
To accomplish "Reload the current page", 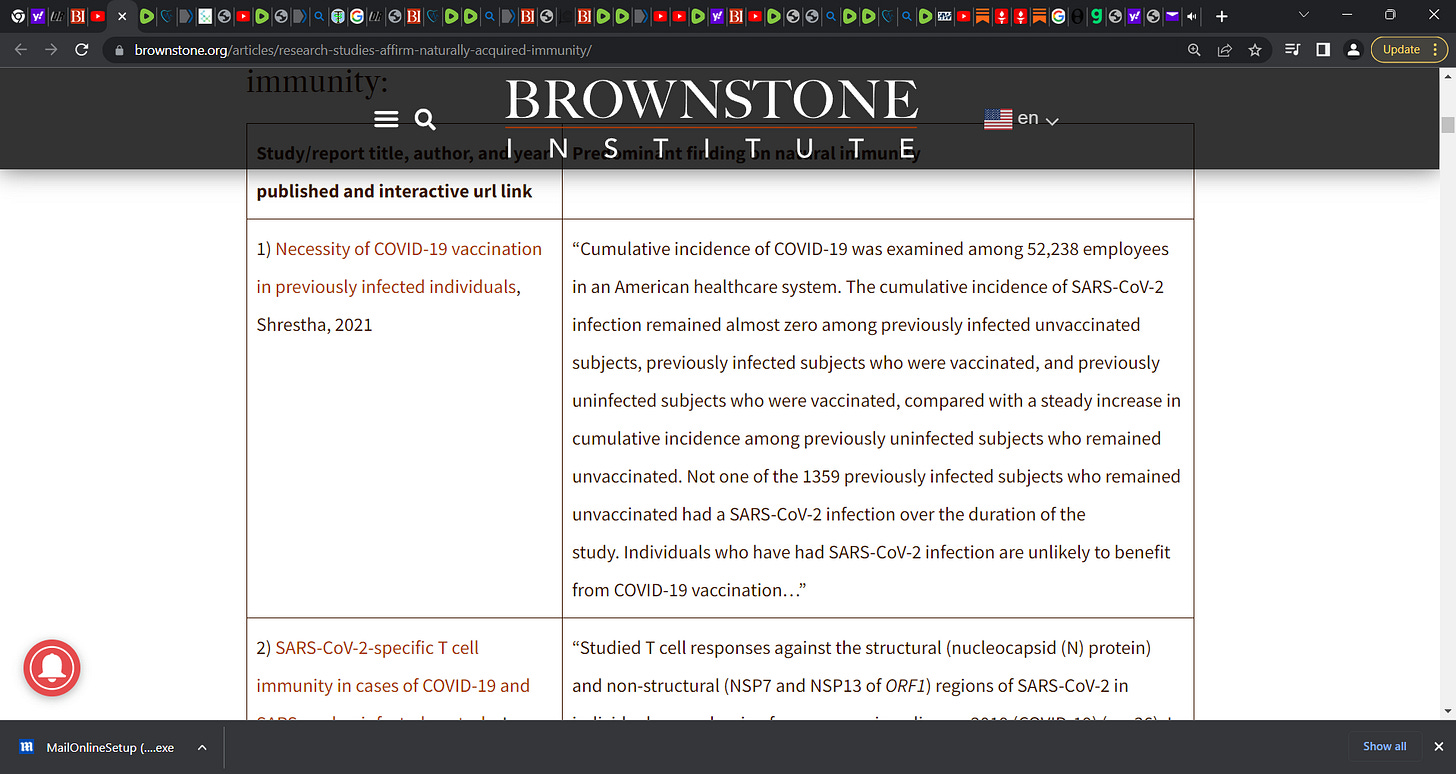I will [82, 49].
